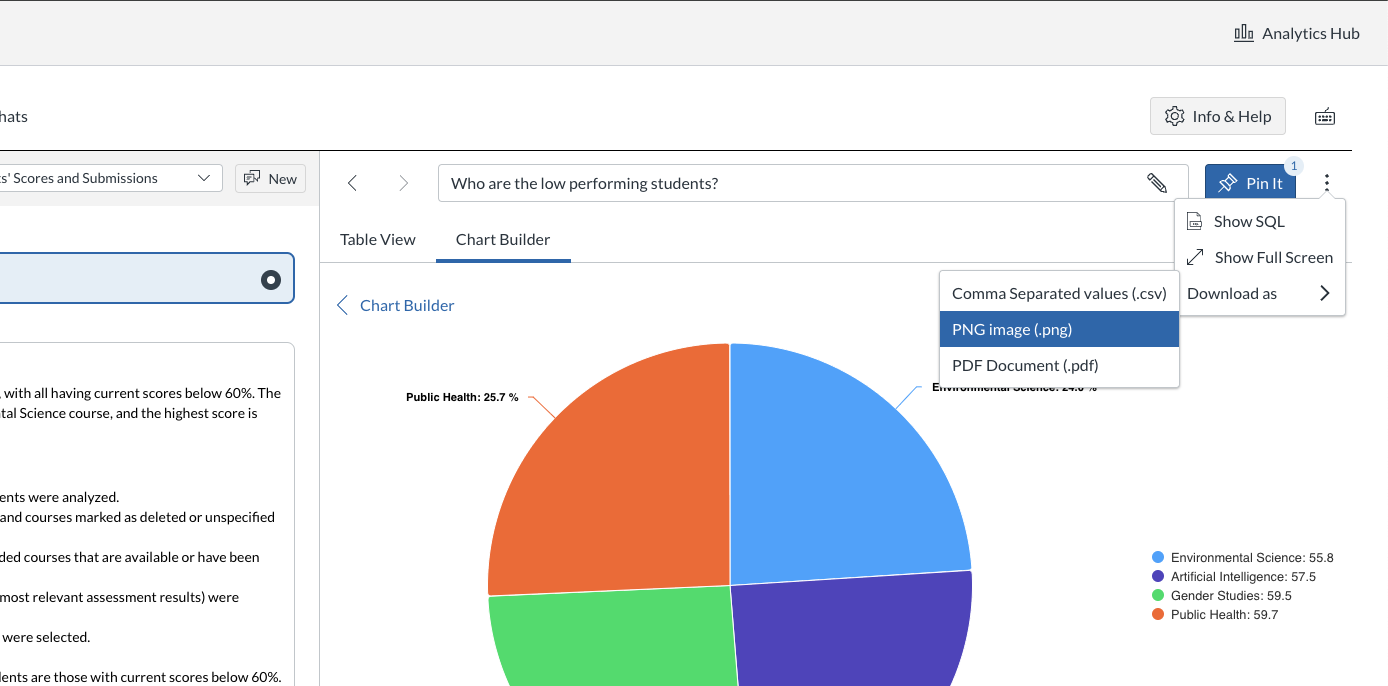Open Info & Help button

(x=1218, y=116)
